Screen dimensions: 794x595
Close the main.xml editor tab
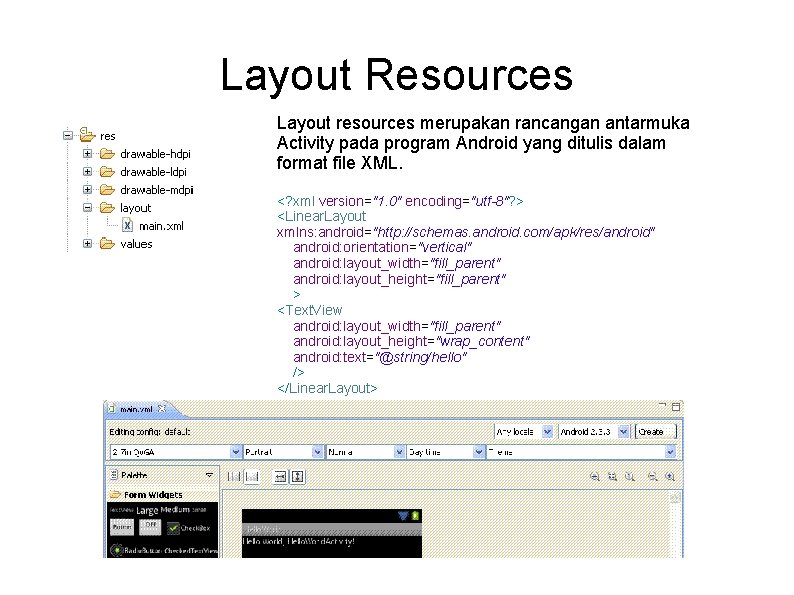162,408
